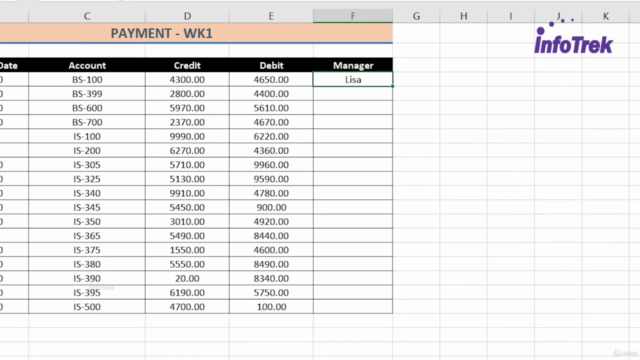Select column H header
This screenshot has height=360, width=640.
point(464,16)
